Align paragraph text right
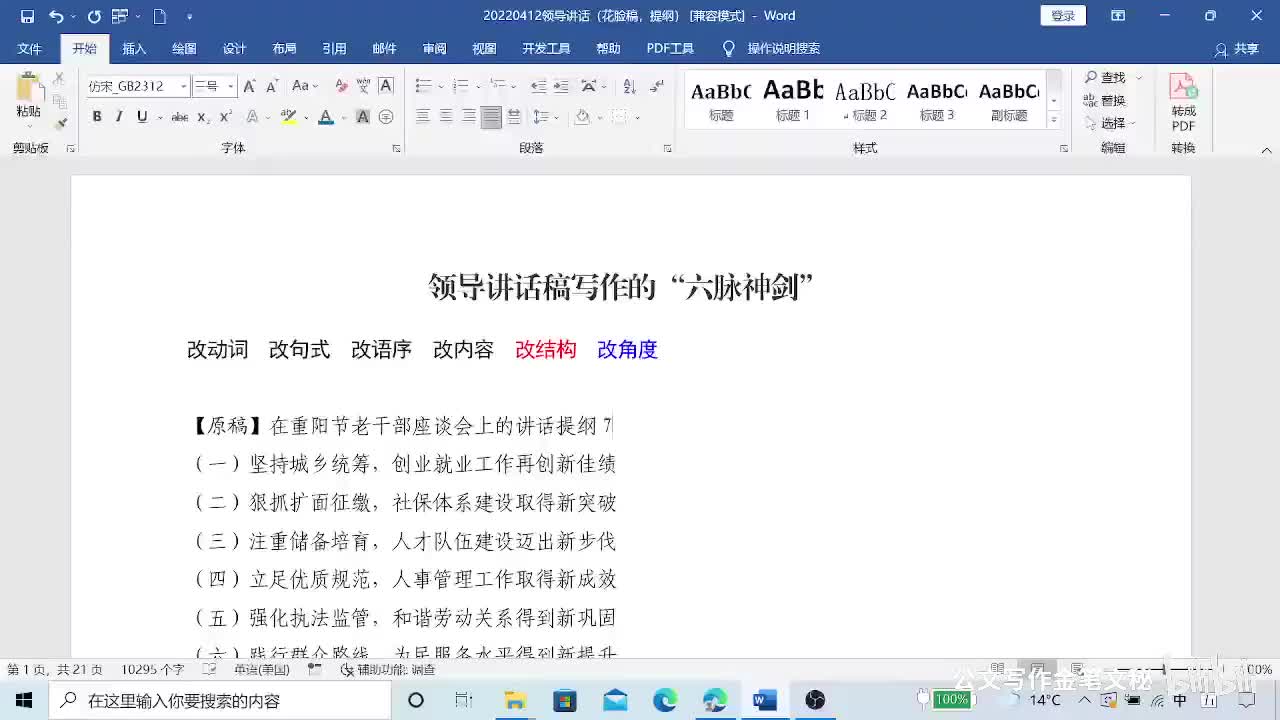The image size is (1280, 720). click(469, 117)
